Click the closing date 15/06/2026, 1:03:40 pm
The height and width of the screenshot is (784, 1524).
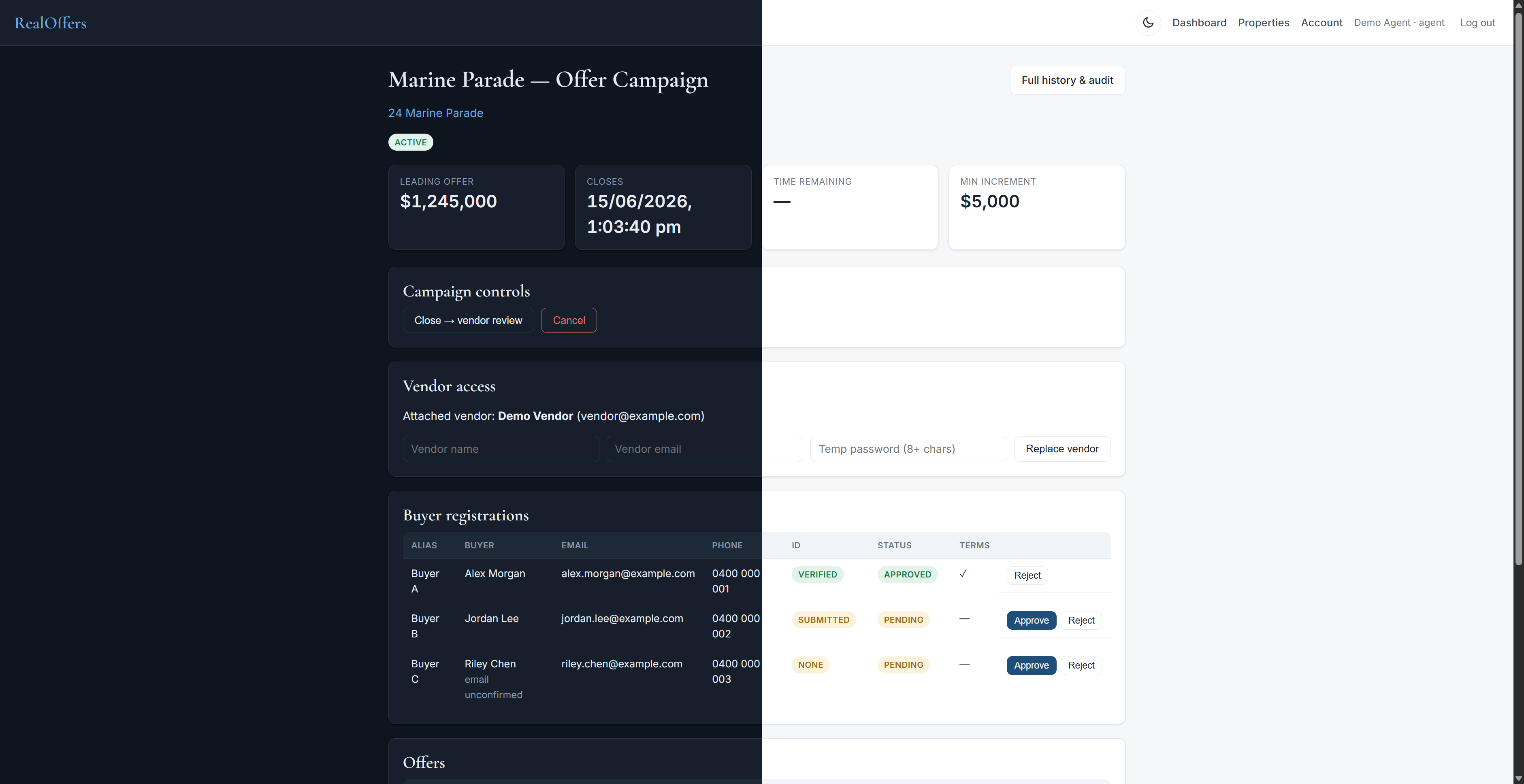pos(639,213)
